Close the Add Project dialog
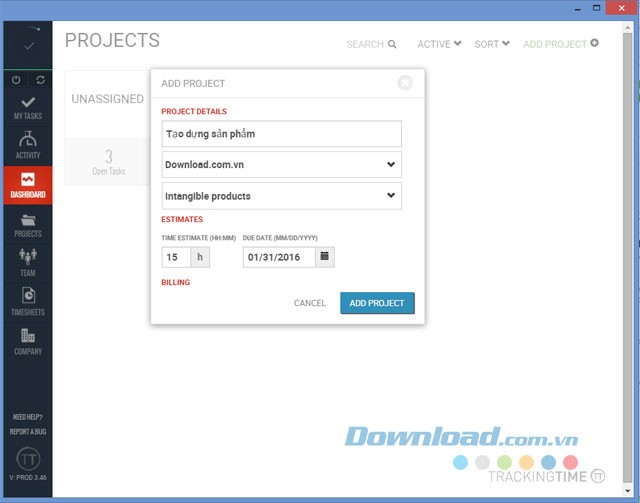The height and width of the screenshot is (503, 640). tap(404, 83)
